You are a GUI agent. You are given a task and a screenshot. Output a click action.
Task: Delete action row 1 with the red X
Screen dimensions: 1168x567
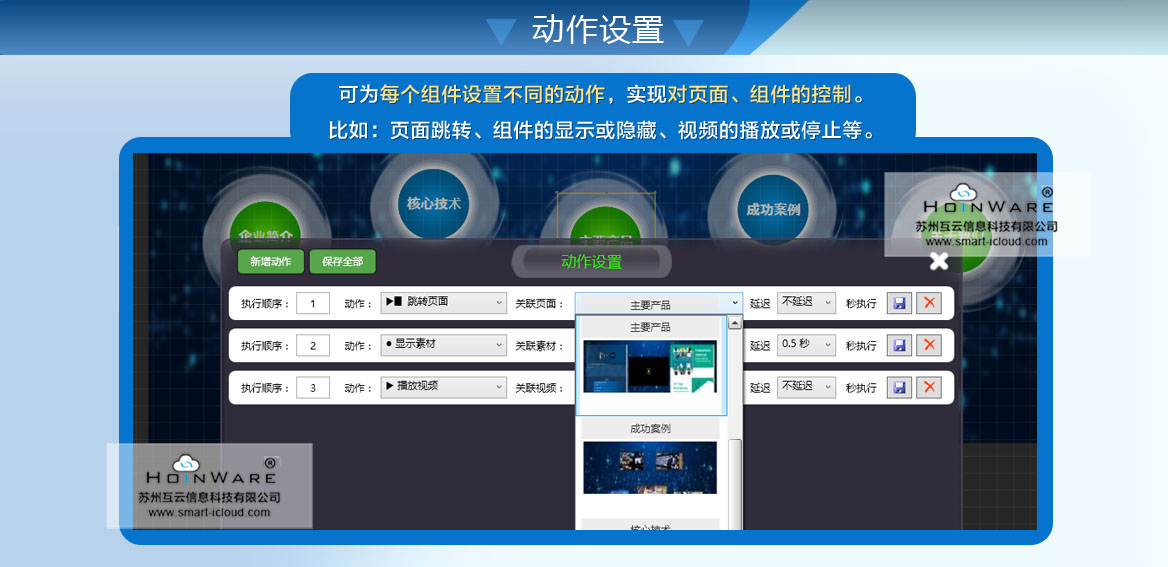(929, 303)
